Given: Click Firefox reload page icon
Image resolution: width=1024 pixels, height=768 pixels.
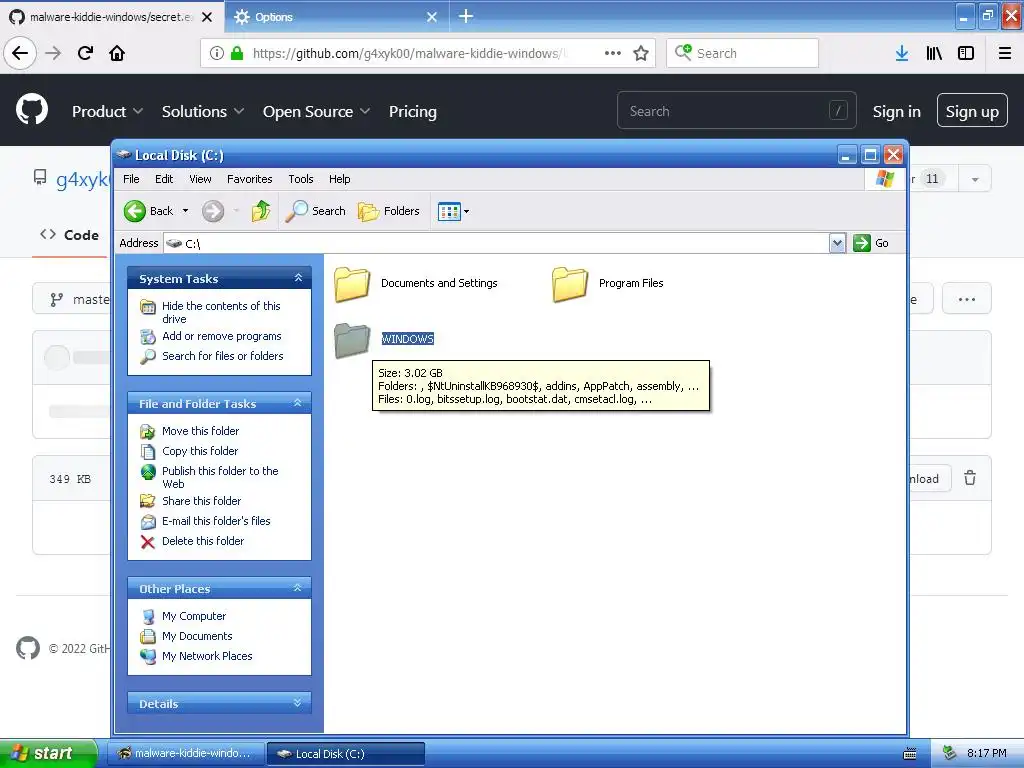Looking at the screenshot, I should pyautogui.click(x=86, y=53).
